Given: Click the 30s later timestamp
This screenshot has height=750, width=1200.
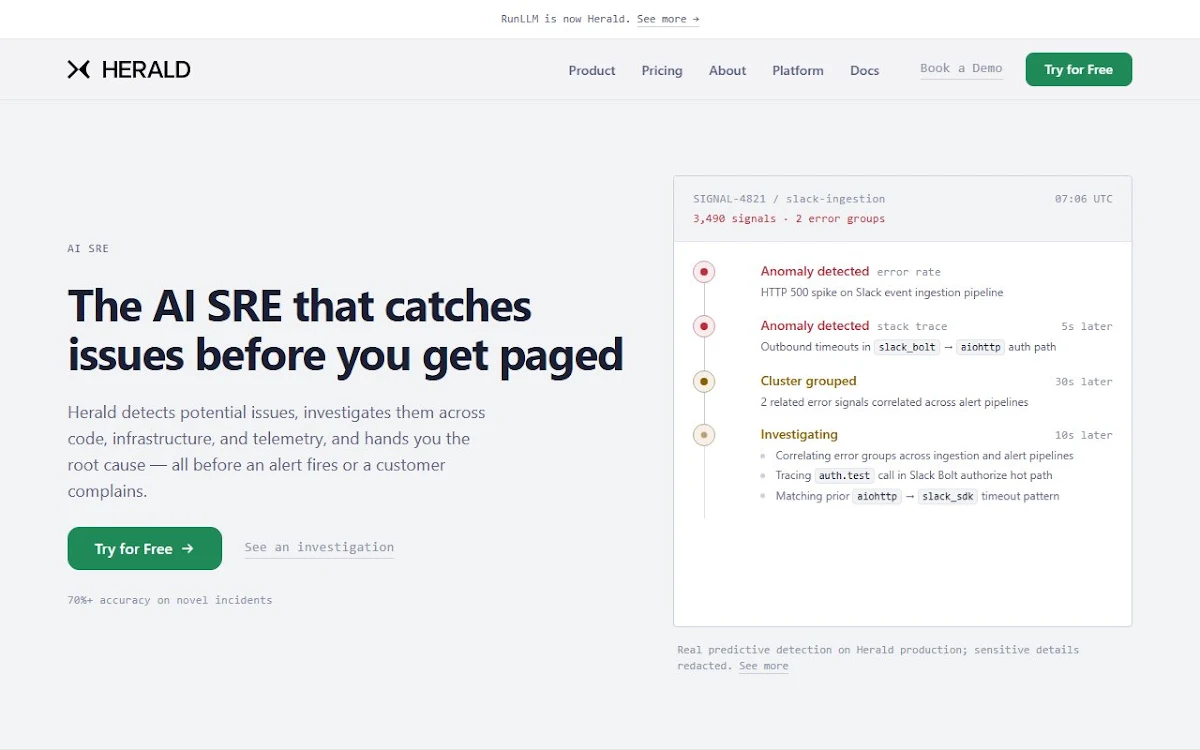Looking at the screenshot, I should [x=1083, y=382].
